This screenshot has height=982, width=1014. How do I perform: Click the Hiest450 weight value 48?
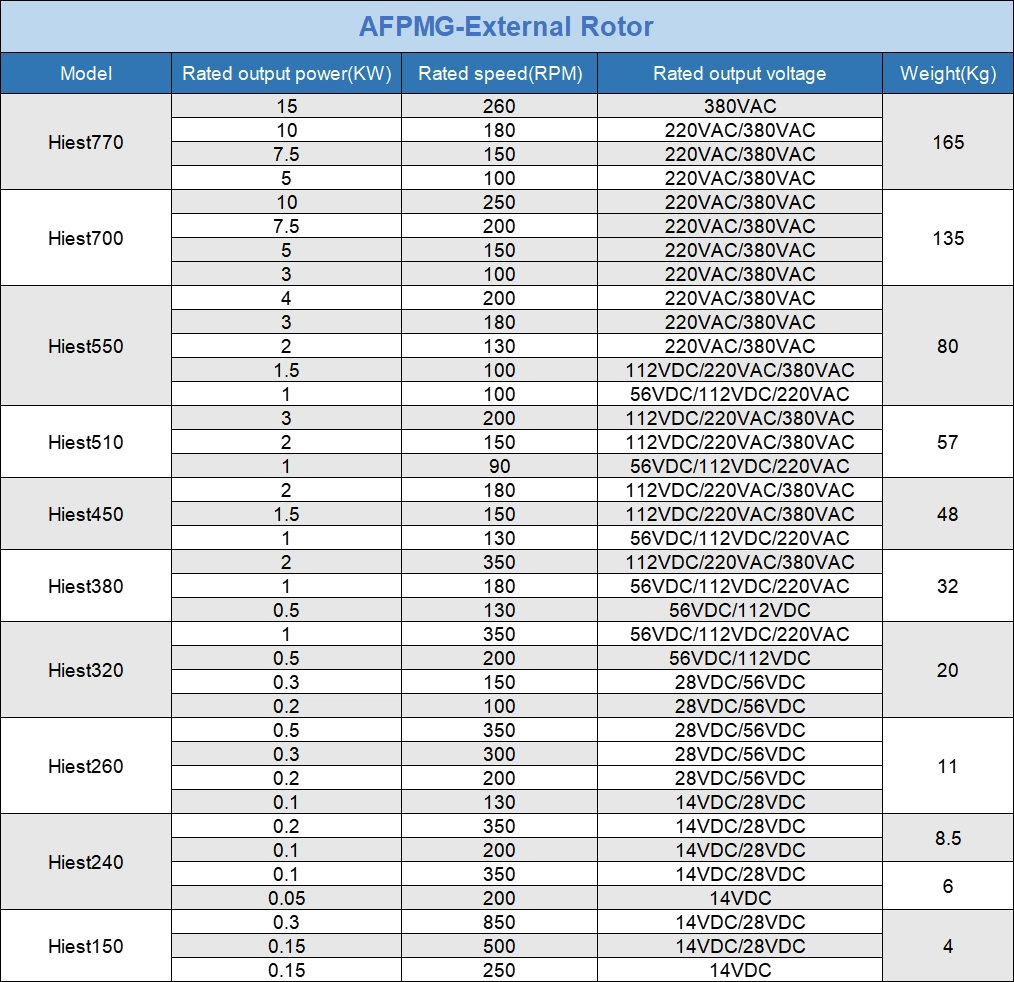coord(946,513)
